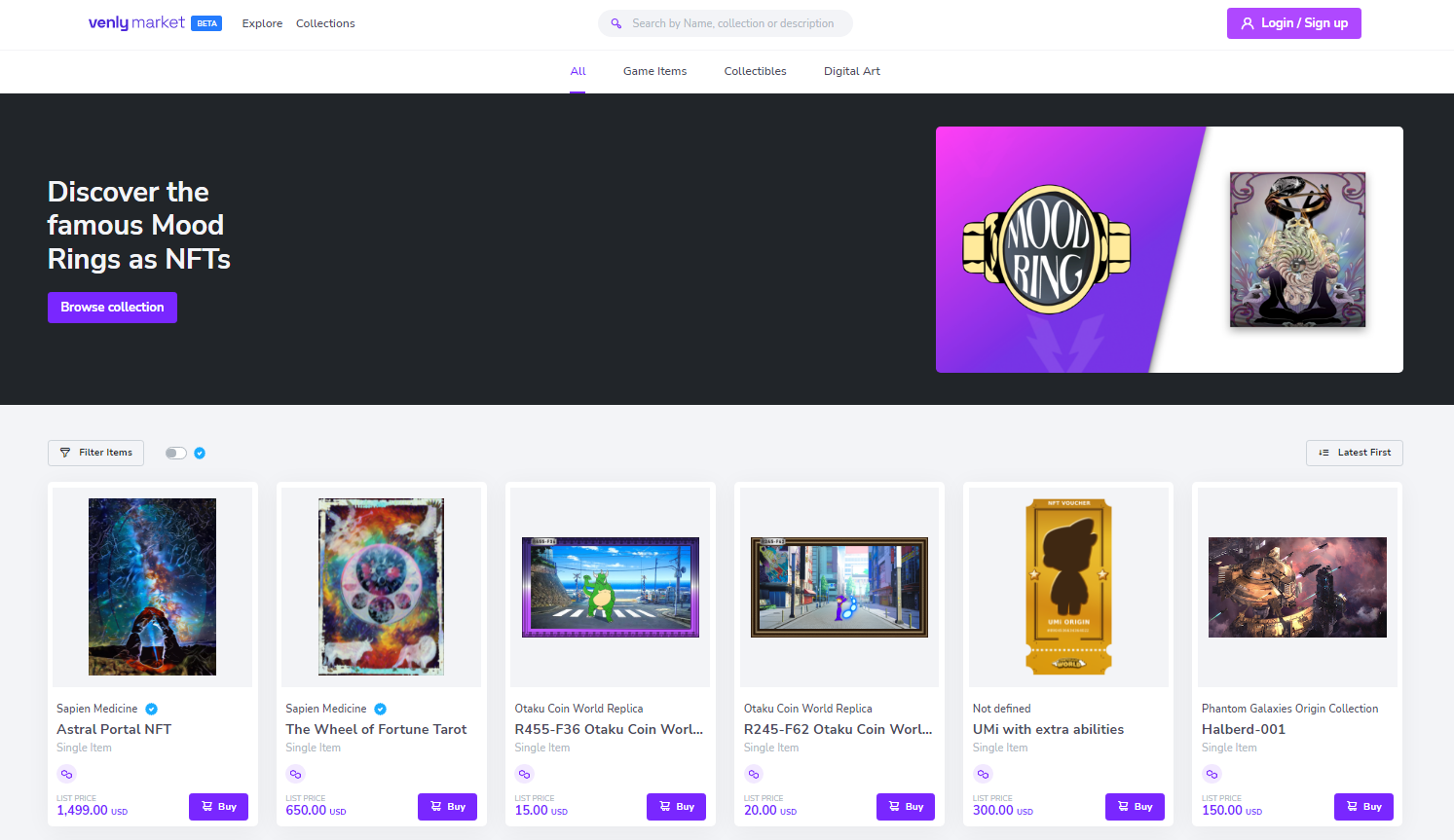
Task: Select the All category tab
Action: coord(578,71)
